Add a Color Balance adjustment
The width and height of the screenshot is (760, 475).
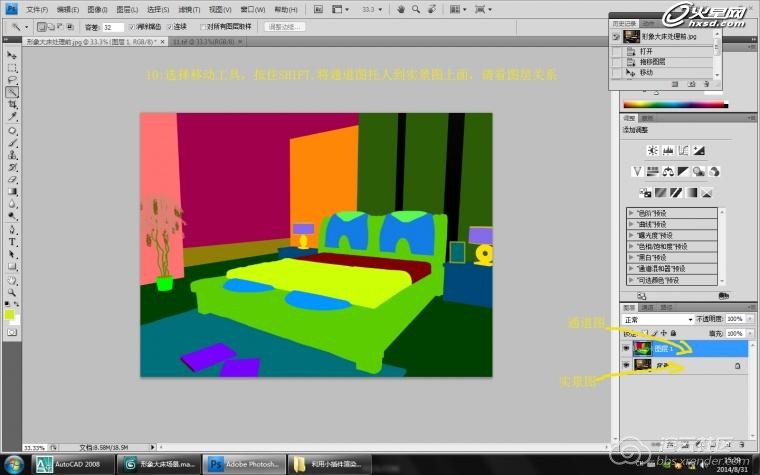pos(668,171)
